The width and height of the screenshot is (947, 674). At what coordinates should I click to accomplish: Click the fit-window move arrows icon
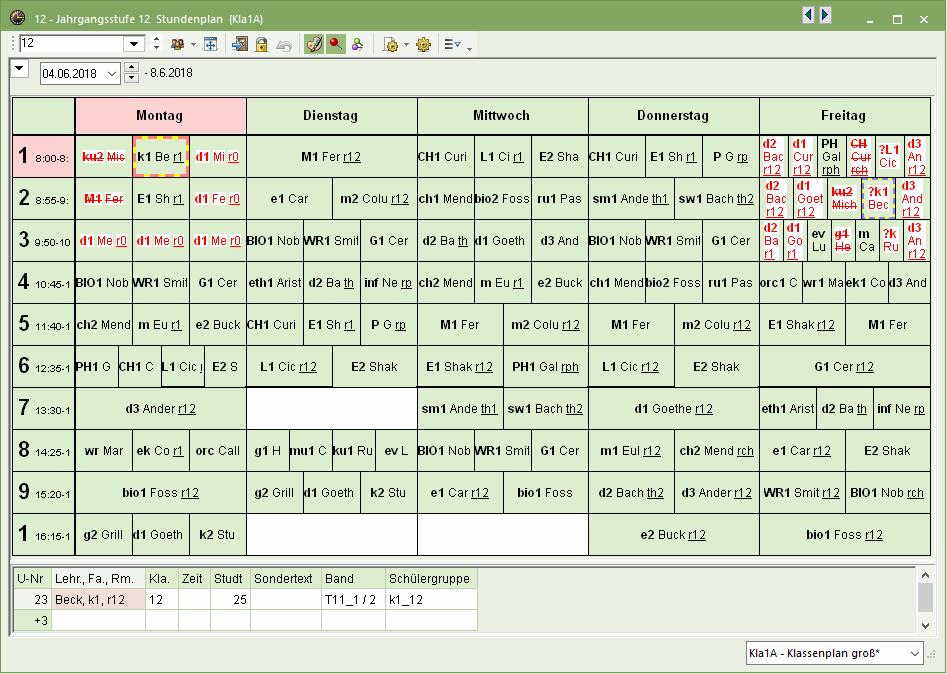(x=210, y=44)
